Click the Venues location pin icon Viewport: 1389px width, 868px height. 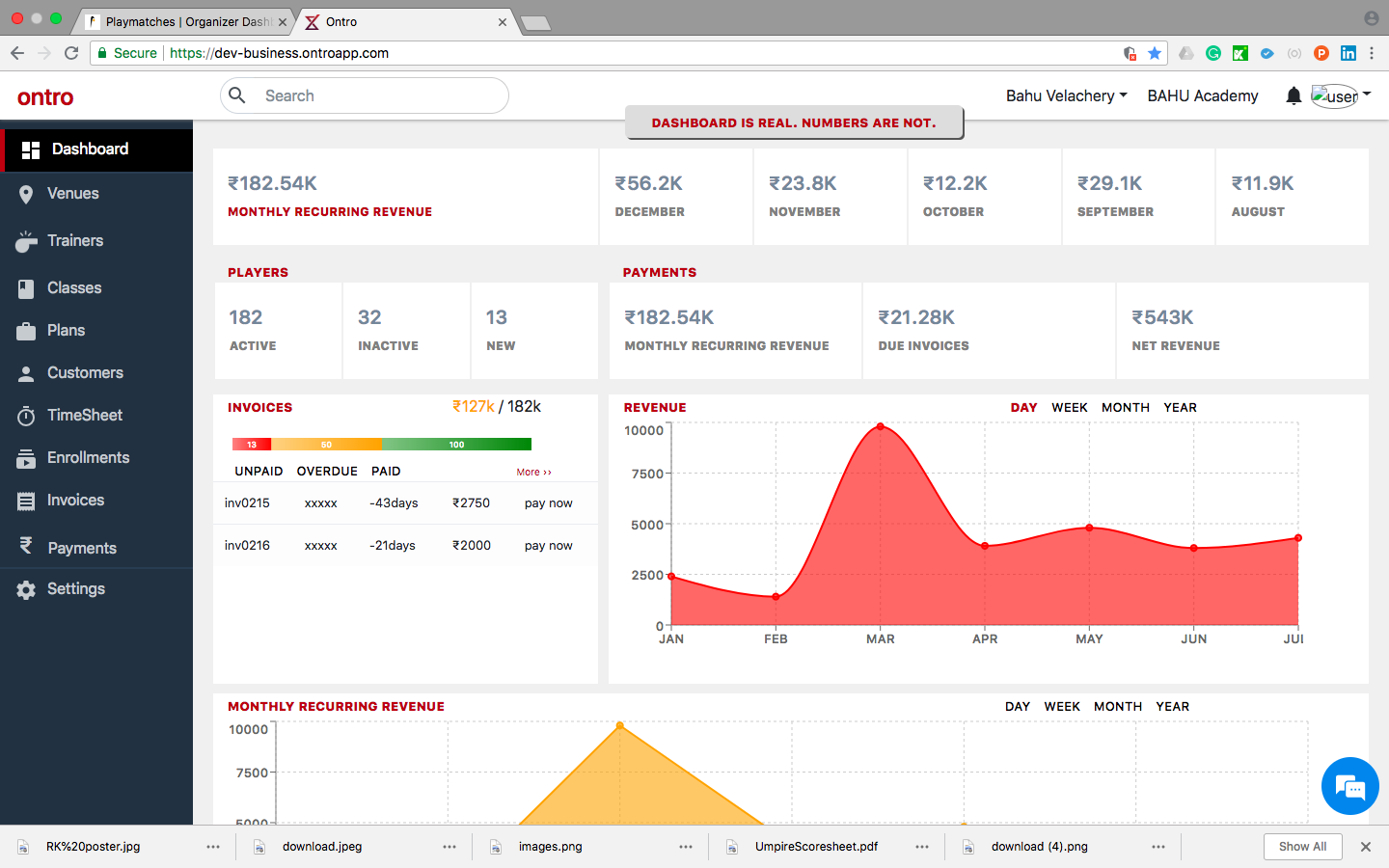[x=26, y=194]
